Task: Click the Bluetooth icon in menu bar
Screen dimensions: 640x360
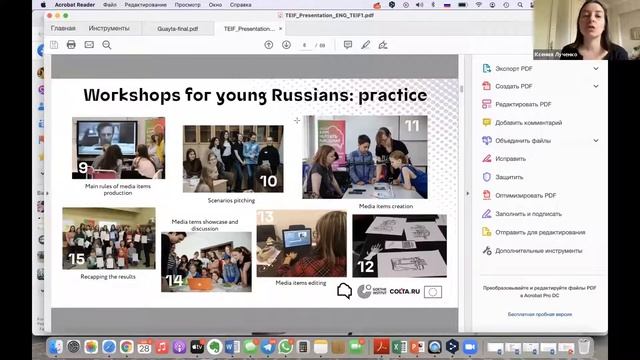Action: click(x=433, y=5)
